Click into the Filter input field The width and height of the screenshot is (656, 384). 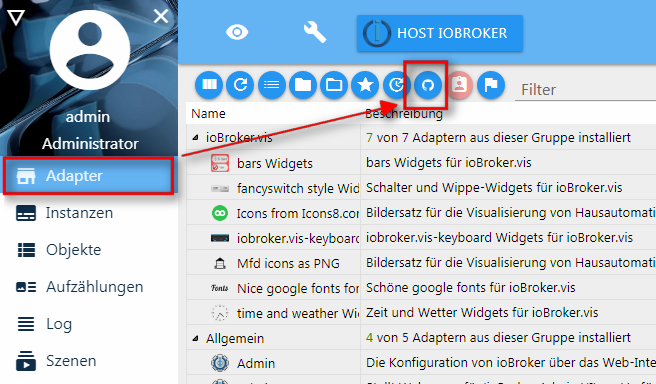(x=585, y=90)
